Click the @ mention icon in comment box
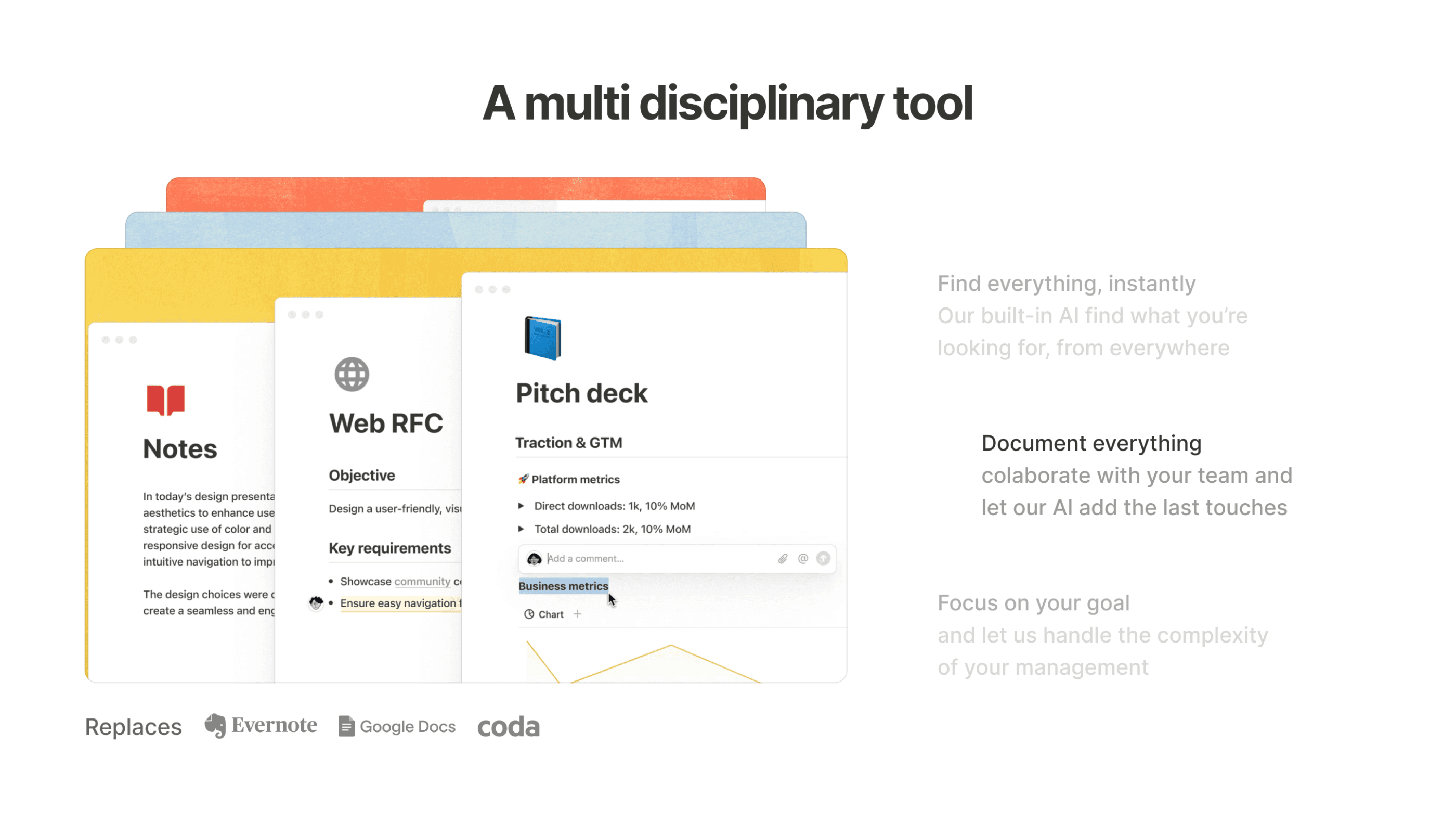This screenshot has height=822, width=1456. click(x=802, y=559)
